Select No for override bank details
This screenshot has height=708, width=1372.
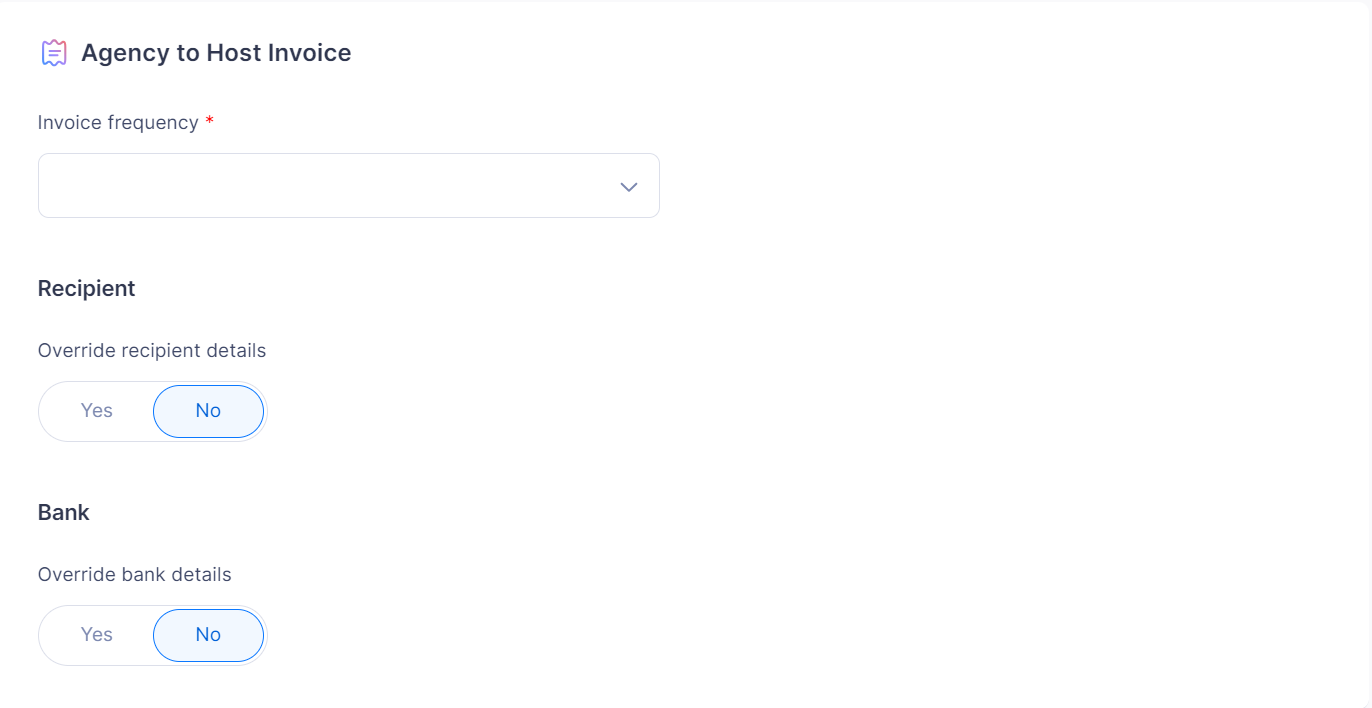pyautogui.click(x=208, y=635)
